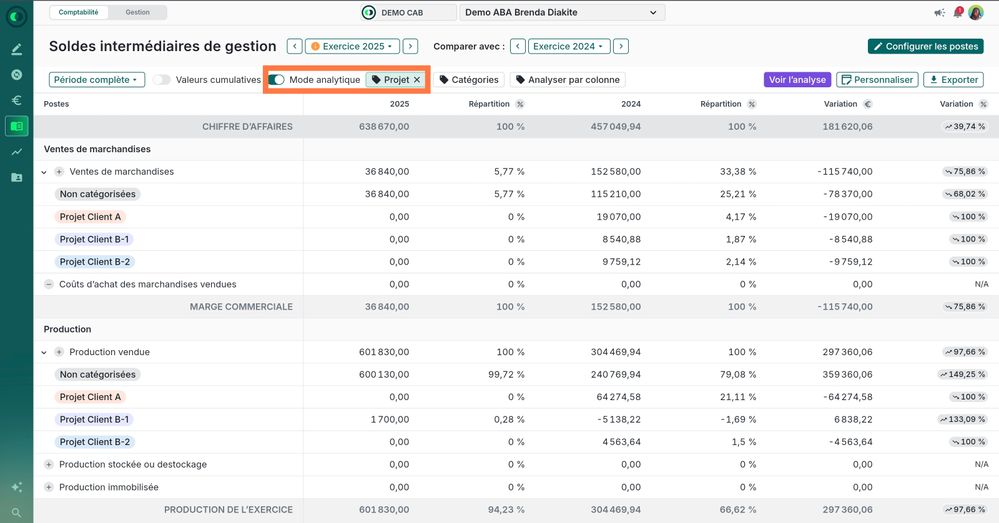Click the search magnifier icon in sidebar
Image resolution: width=999 pixels, height=523 pixels.
coord(17,512)
